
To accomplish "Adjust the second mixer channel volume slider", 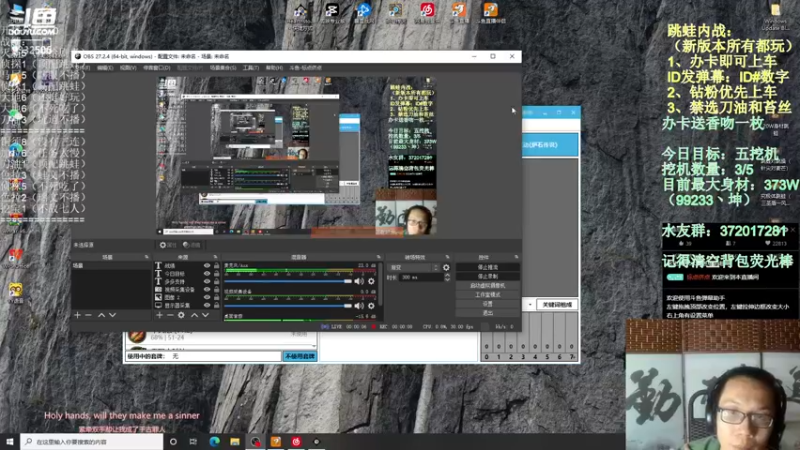I will 288,306.
